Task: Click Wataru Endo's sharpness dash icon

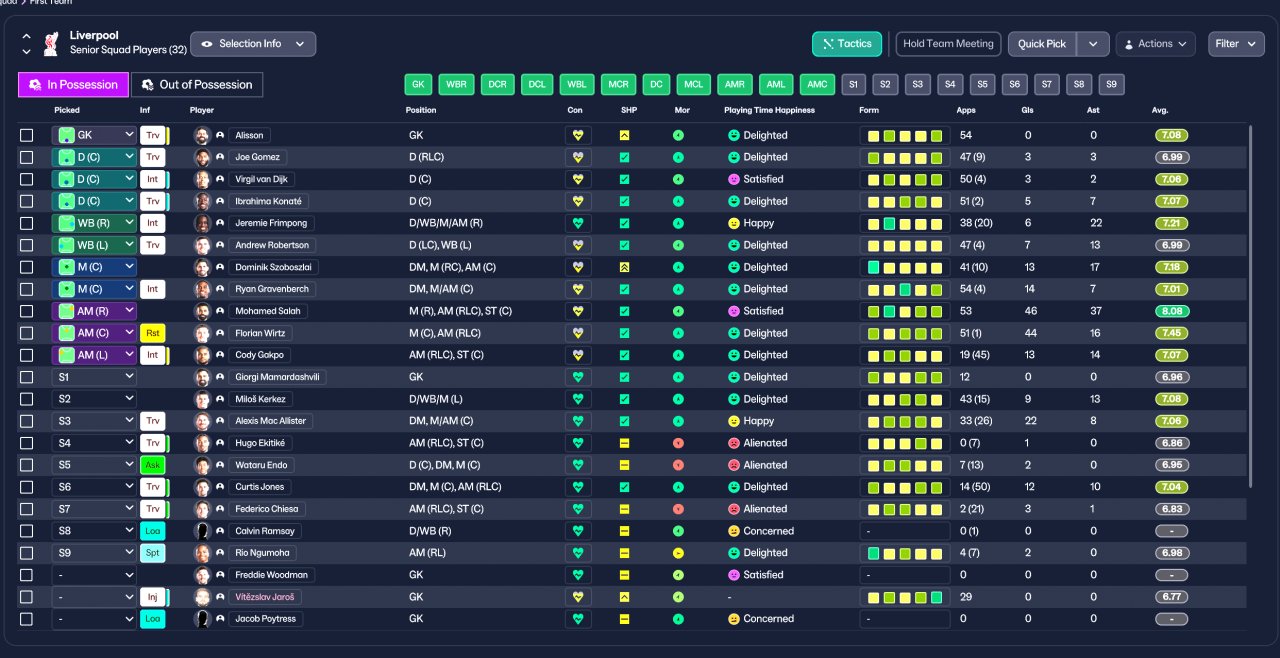Action: coord(625,465)
